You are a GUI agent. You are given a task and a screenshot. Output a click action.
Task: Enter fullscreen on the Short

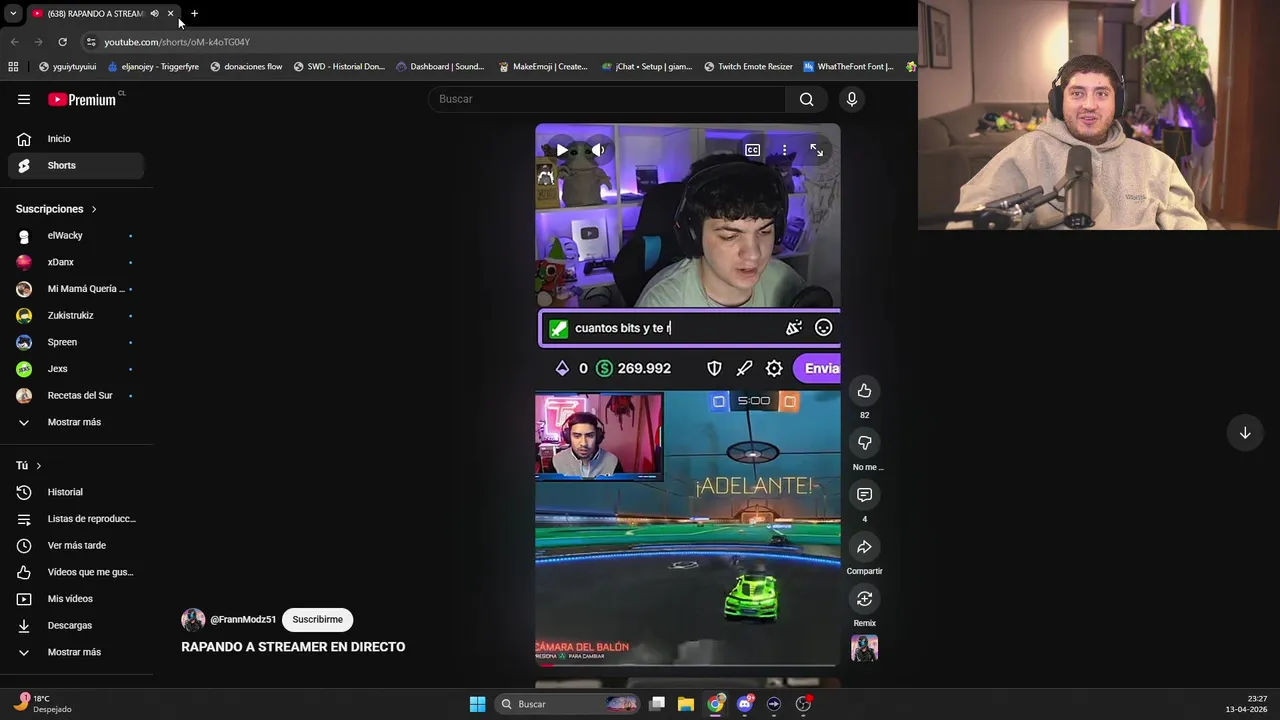pyautogui.click(x=817, y=150)
